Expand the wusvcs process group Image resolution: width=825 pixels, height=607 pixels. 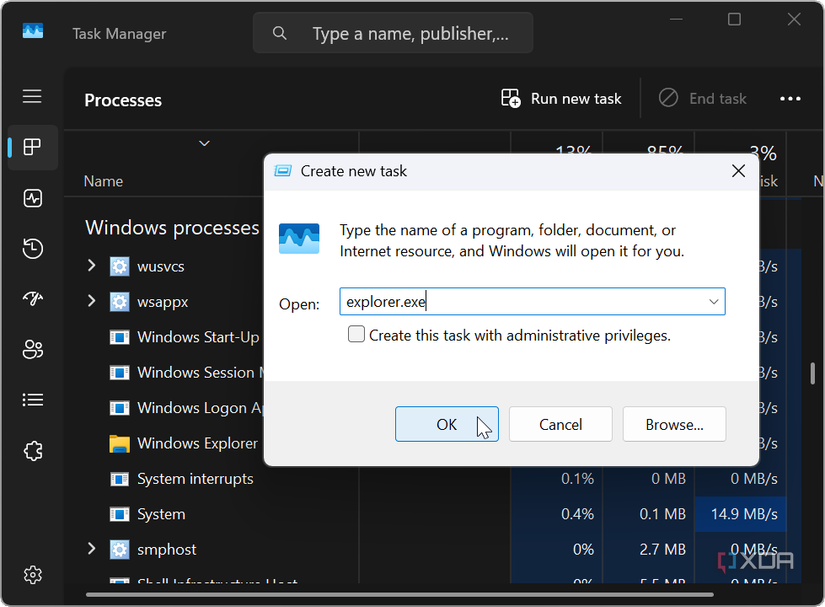coord(91,266)
